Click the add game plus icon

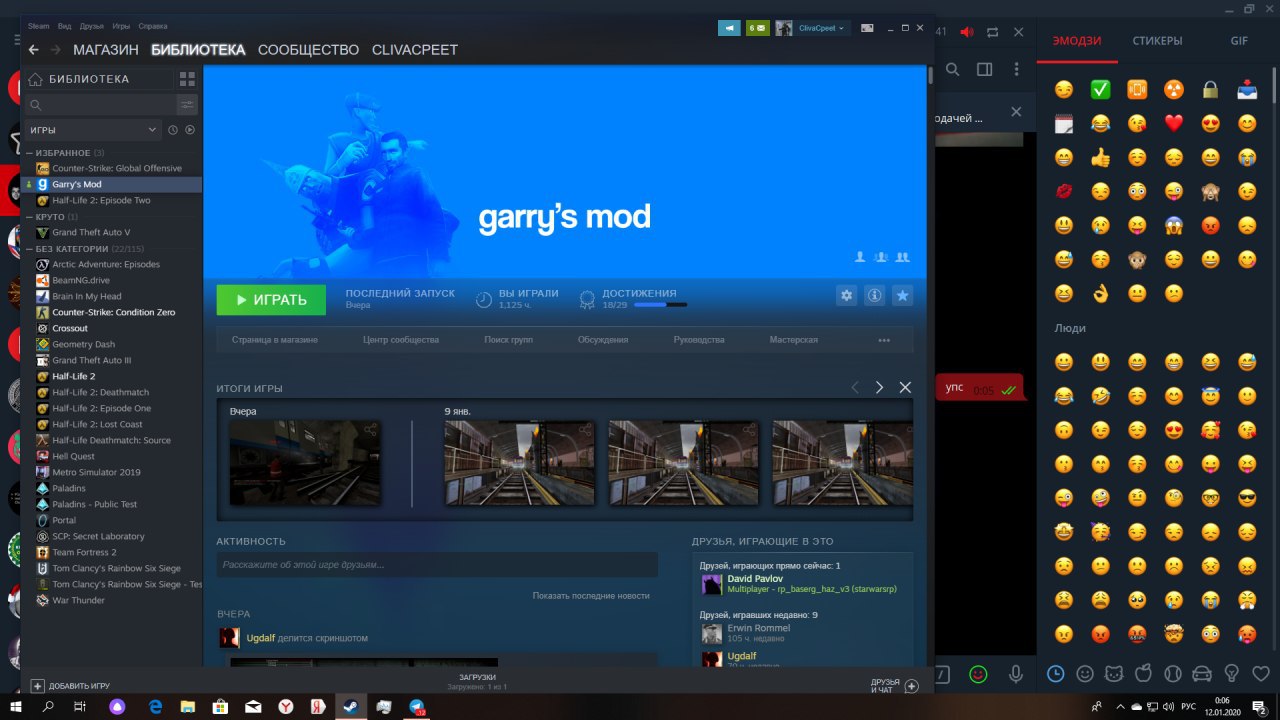click(37, 686)
